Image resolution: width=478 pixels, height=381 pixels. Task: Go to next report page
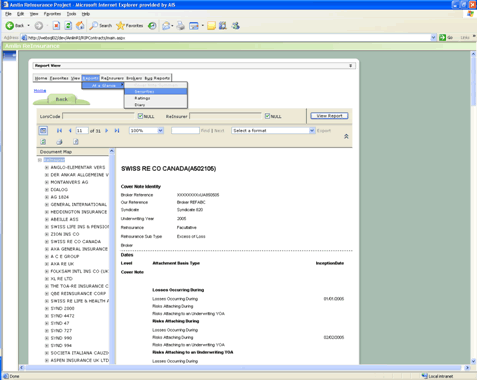107,131
